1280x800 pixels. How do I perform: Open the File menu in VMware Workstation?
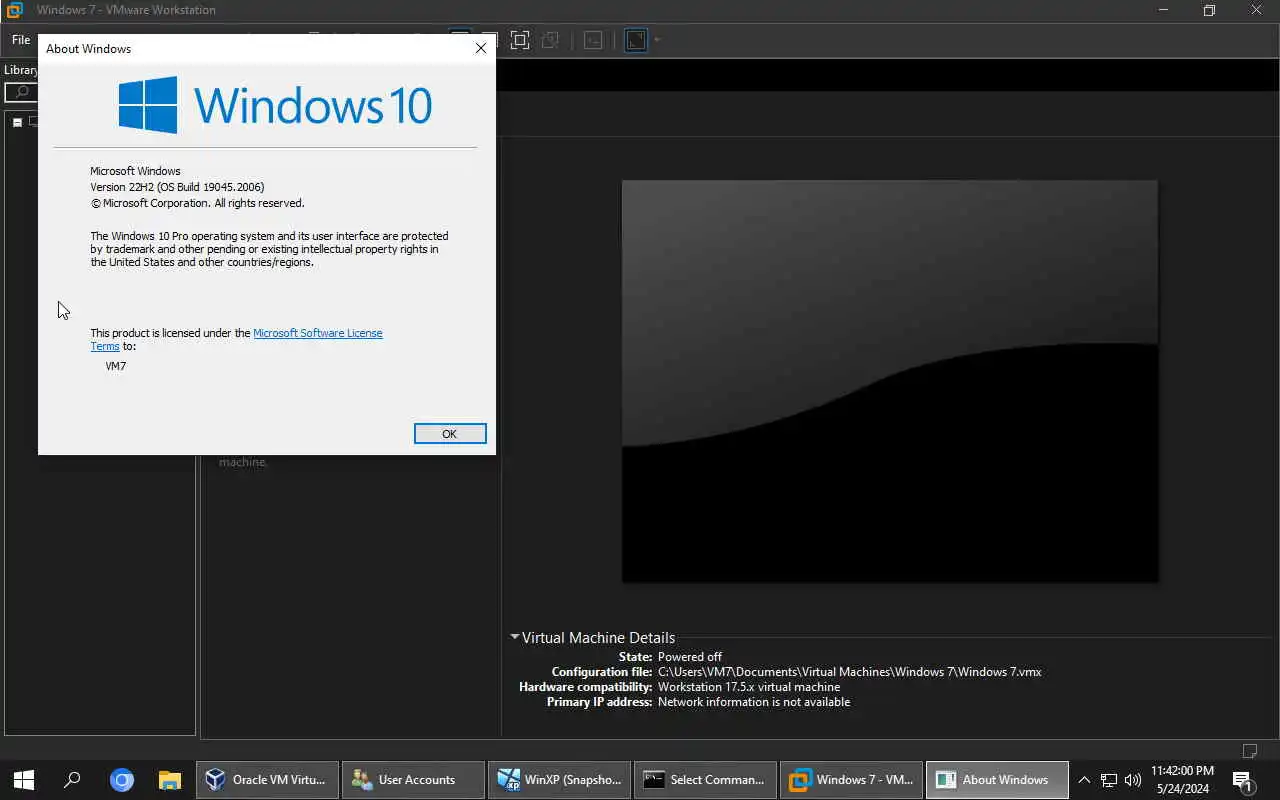pos(21,40)
